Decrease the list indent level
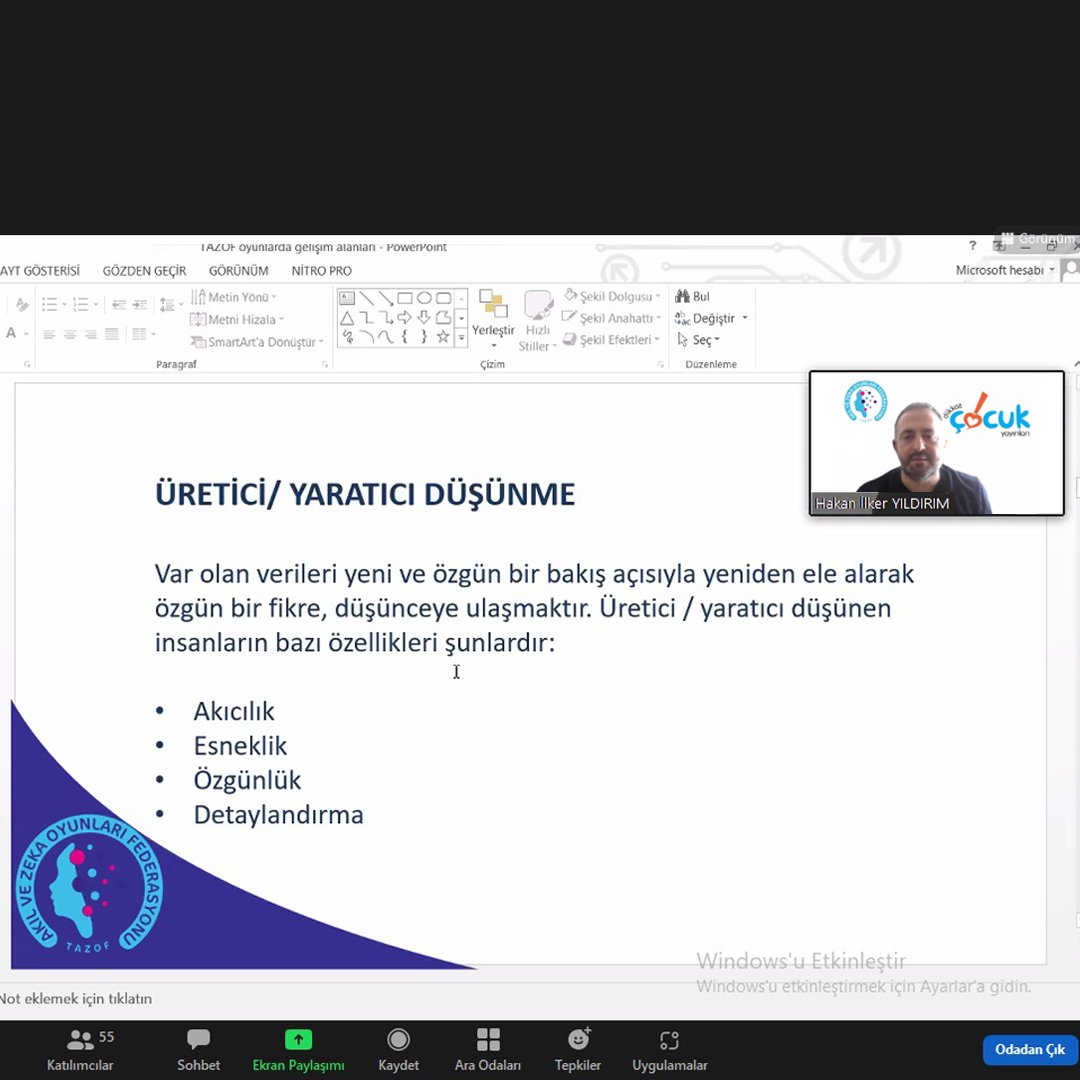Screen dimensions: 1080x1080 coord(118,304)
